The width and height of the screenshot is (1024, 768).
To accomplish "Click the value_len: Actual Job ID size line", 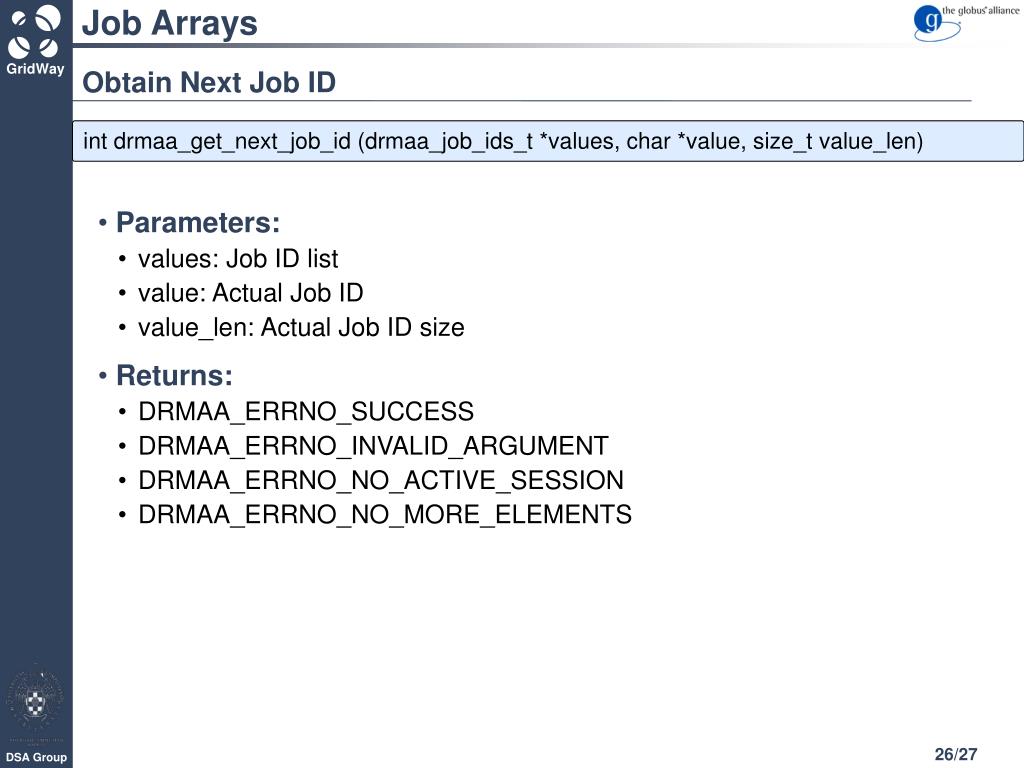I will pyautogui.click(x=301, y=328).
